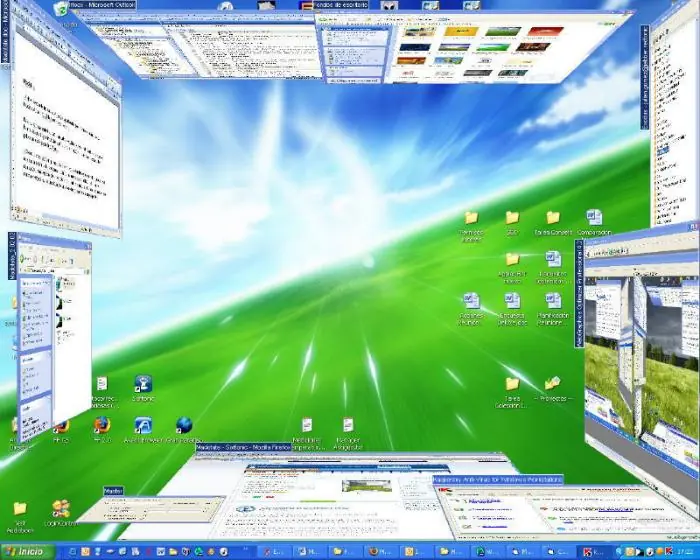This screenshot has width=700, height=560.
Task: Activate the tilted Microsoft Outlook window title
Action: coord(101,5)
